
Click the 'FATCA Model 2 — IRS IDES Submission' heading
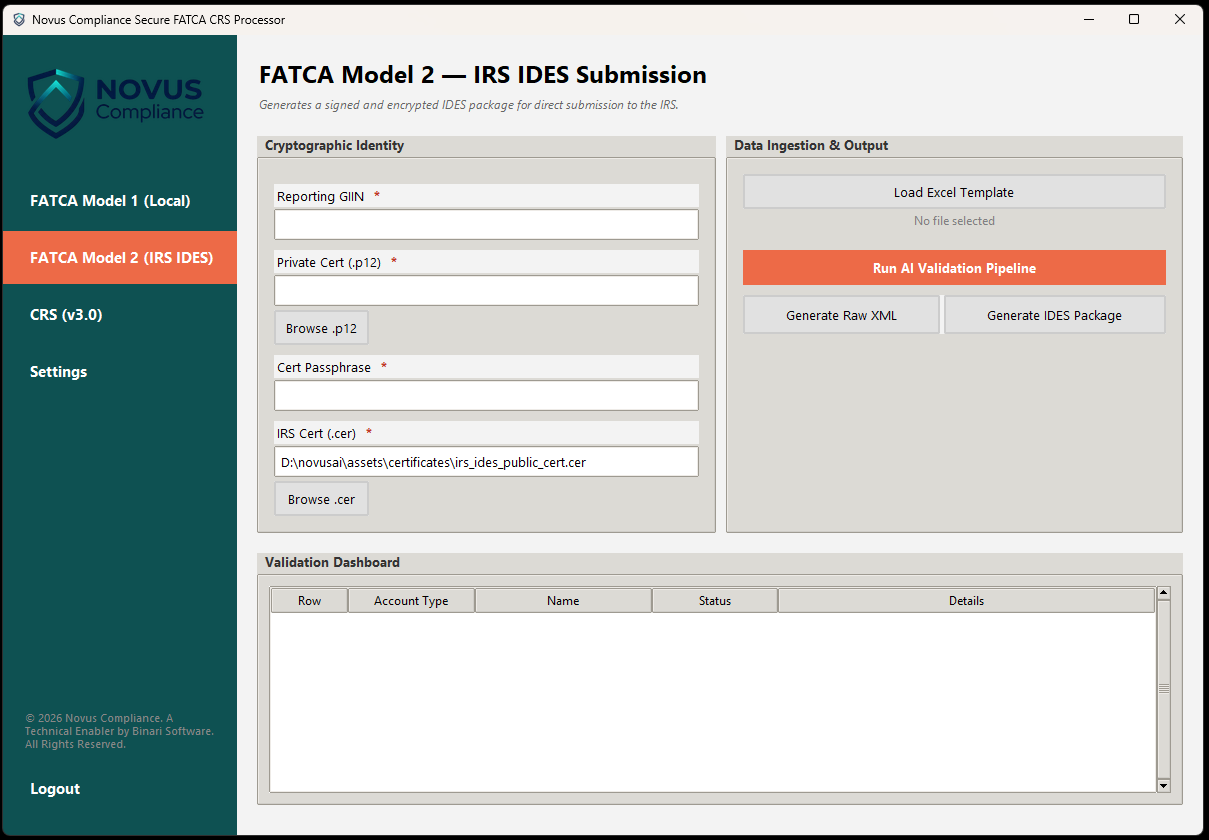coord(483,75)
